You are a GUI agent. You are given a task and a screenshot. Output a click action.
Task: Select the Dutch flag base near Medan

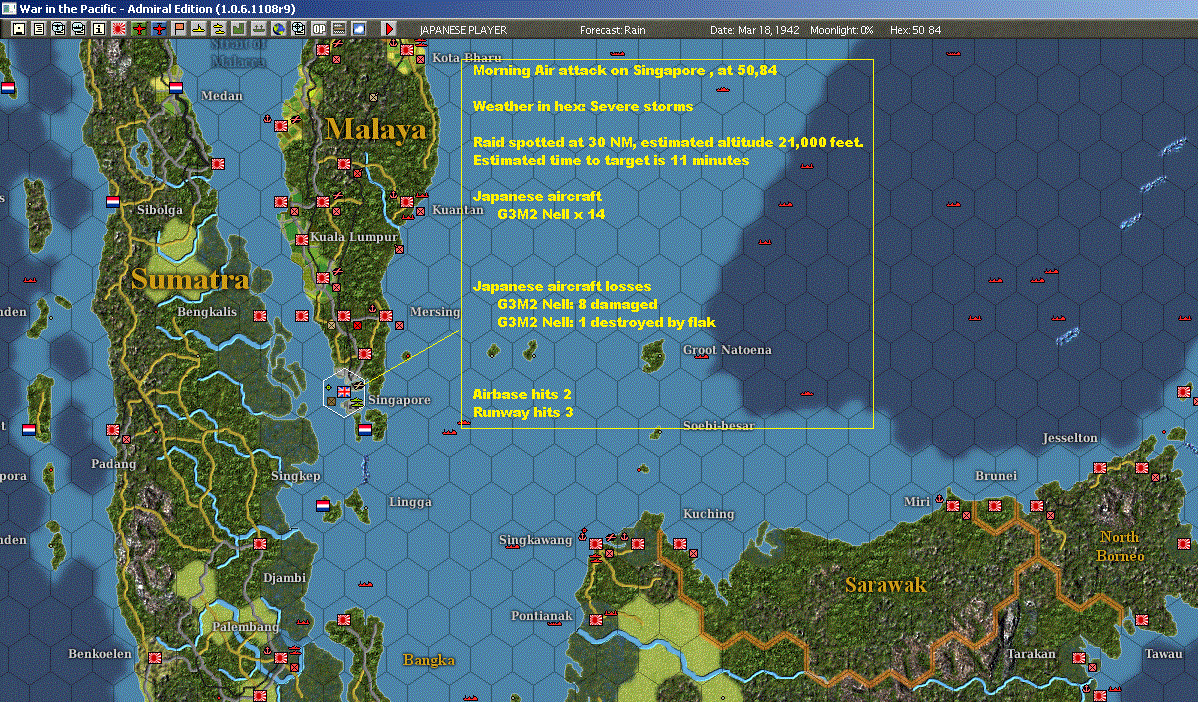pyautogui.click(x=176, y=87)
